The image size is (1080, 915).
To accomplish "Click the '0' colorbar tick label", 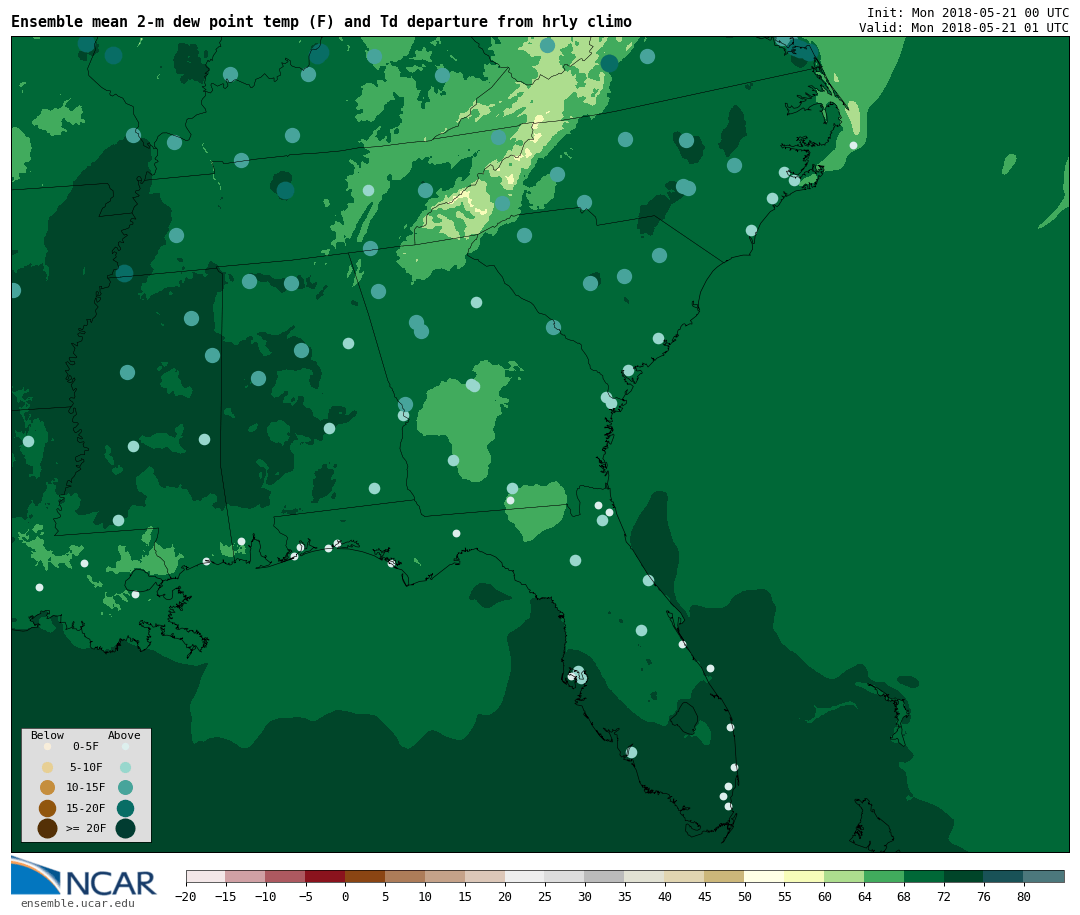I will (x=346, y=896).
